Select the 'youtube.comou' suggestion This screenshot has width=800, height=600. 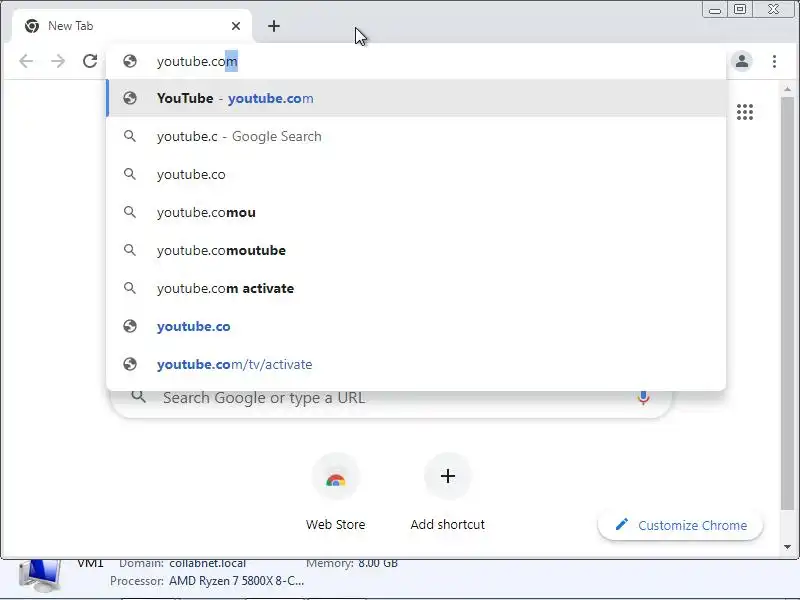(416, 212)
